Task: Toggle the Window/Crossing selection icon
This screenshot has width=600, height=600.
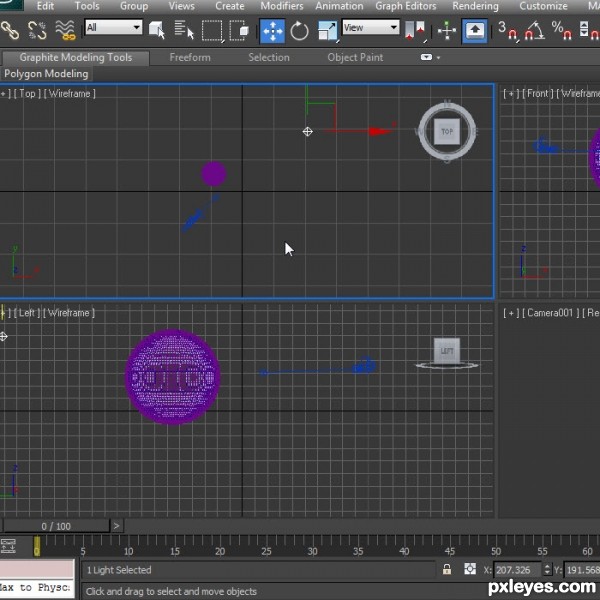Action: click(239, 31)
